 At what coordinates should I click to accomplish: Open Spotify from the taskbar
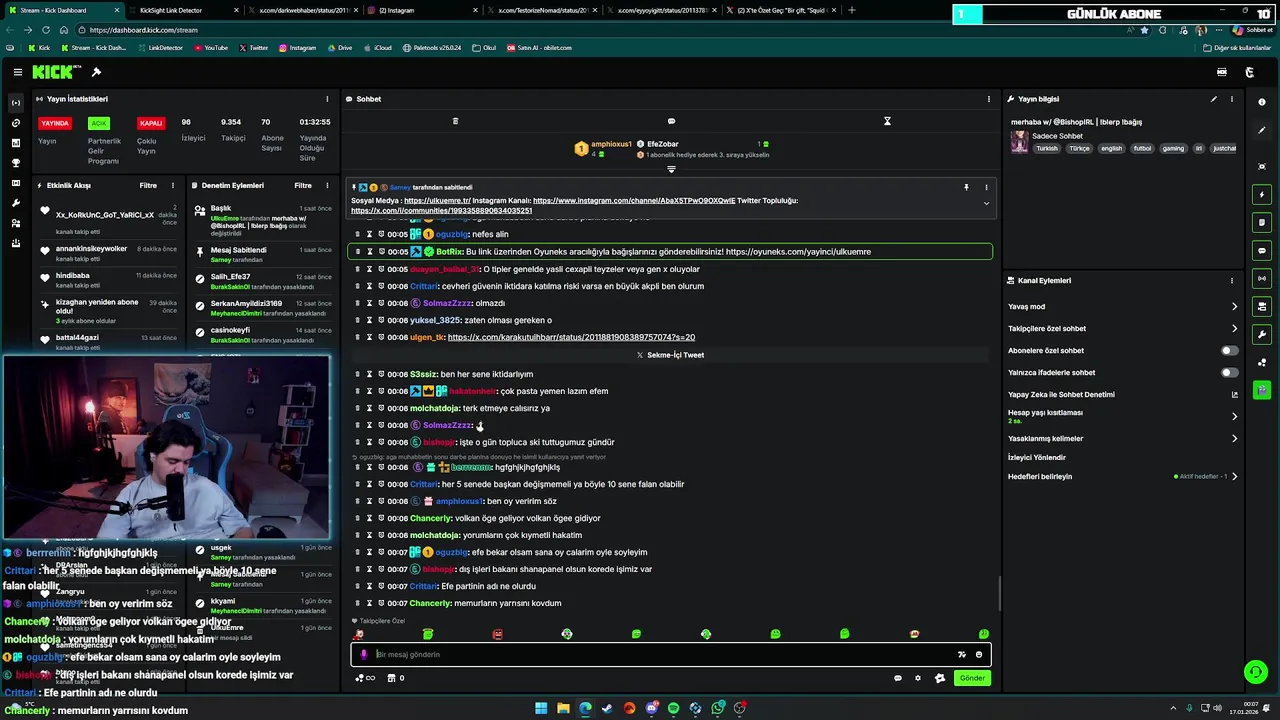pos(673,708)
